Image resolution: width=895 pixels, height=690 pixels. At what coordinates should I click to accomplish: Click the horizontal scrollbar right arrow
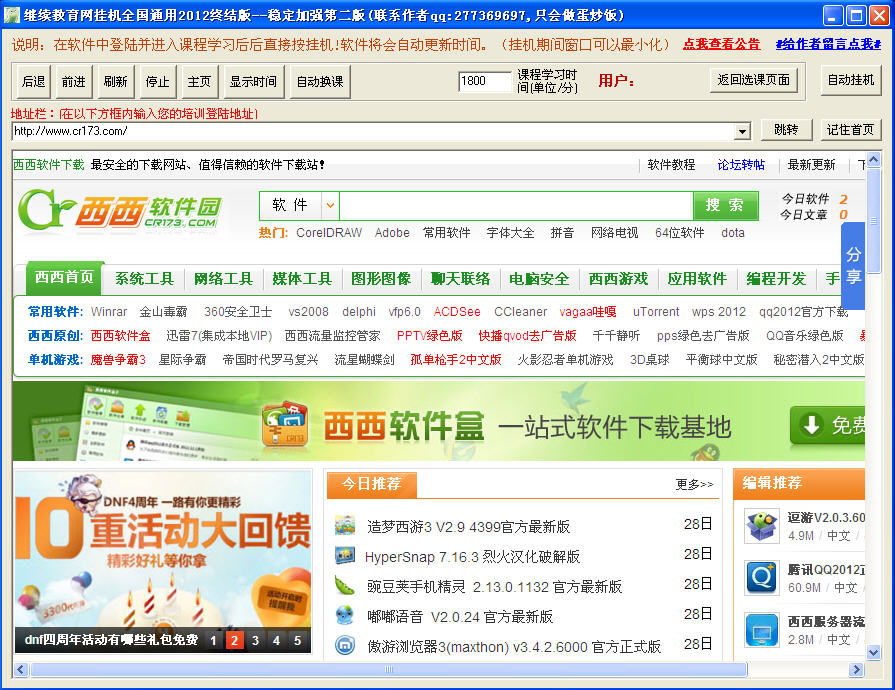(856, 669)
